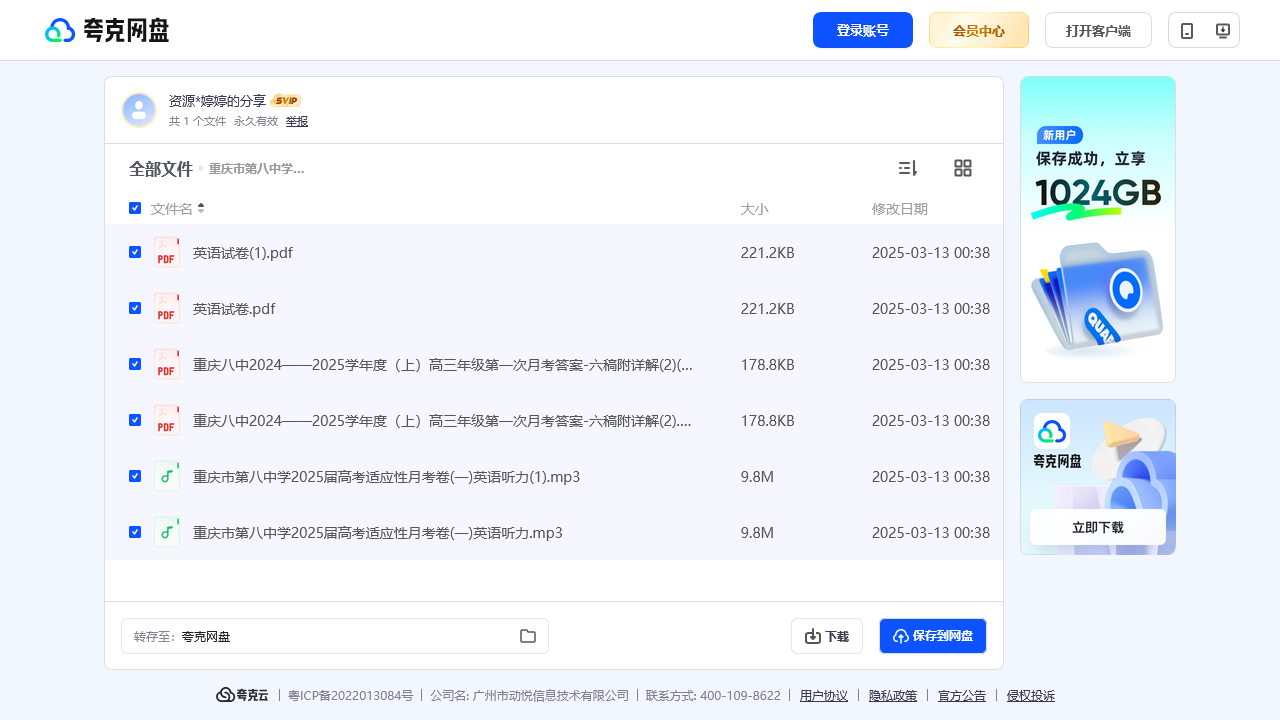
Task: Uncheck the checkbox for 六稿附详解(2). PDF
Action: click(x=135, y=420)
